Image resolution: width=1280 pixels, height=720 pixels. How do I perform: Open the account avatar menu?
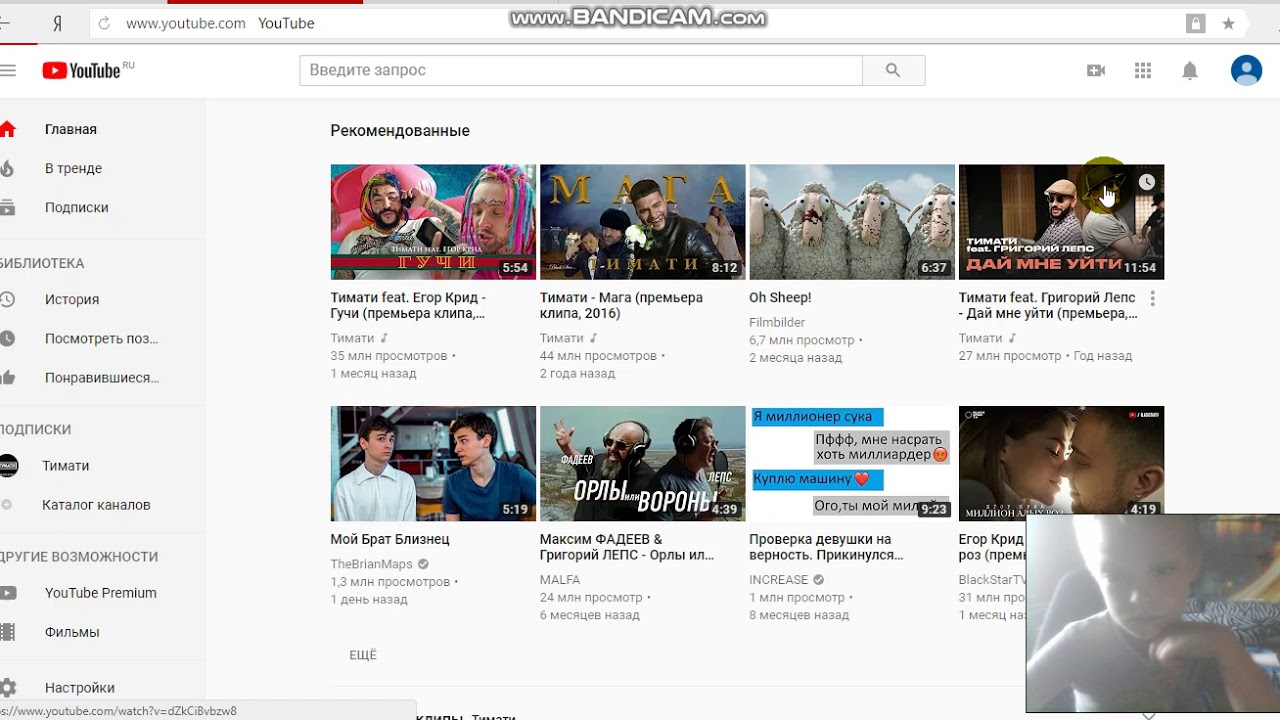tap(1246, 70)
